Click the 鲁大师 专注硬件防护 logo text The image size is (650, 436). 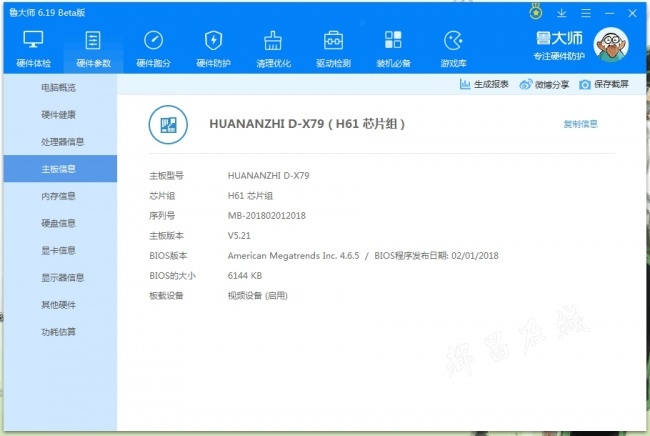559,45
